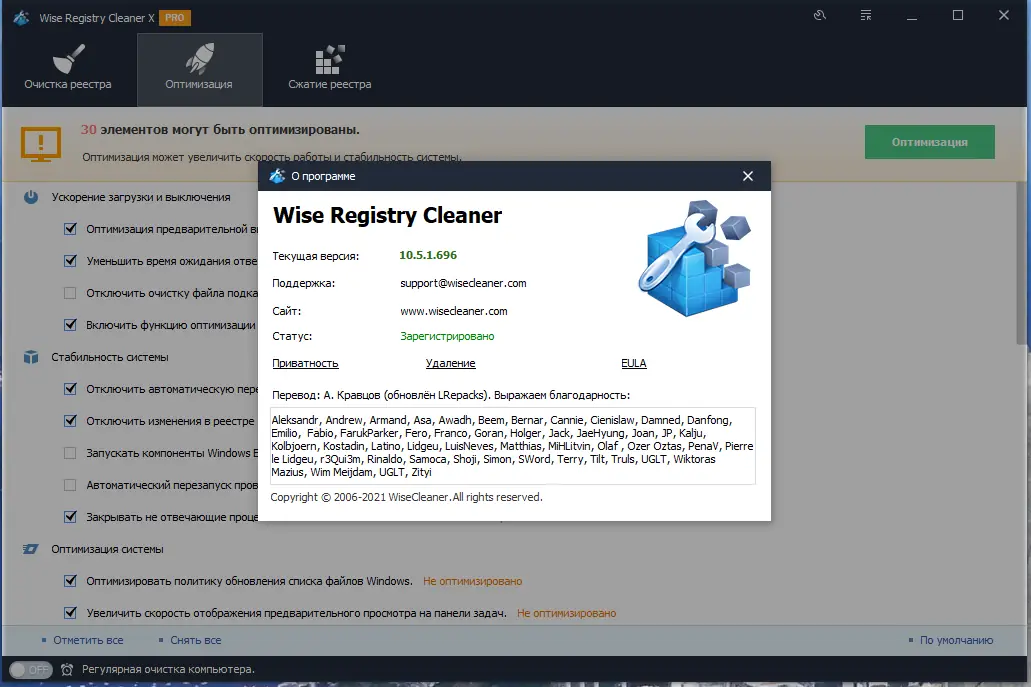Screen dimensions: 1031x687
Task: Uncheck Закрывать не отвечающие процессы checkbox
Action: point(70,517)
